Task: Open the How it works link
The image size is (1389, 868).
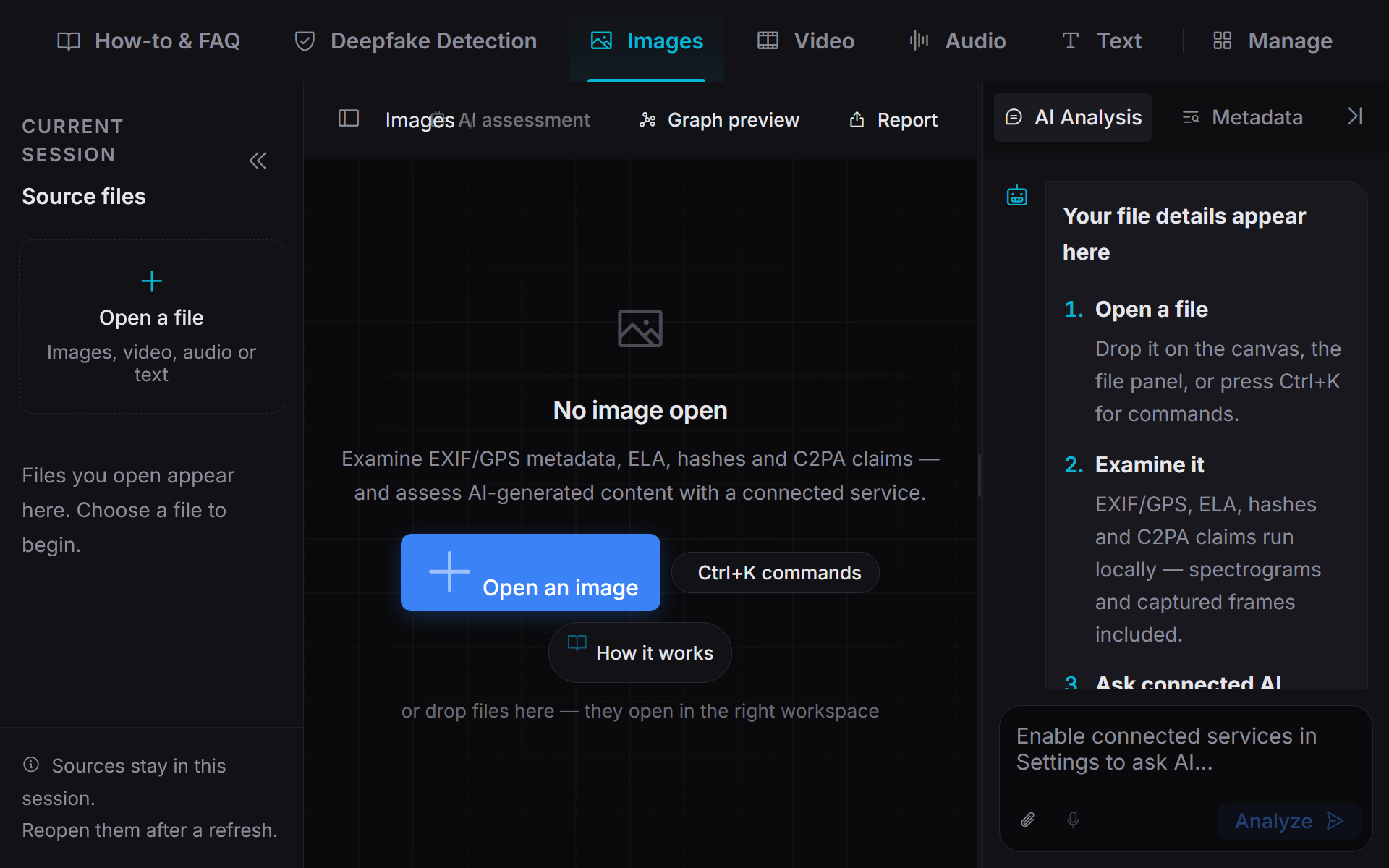Action: (x=640, y=652)
